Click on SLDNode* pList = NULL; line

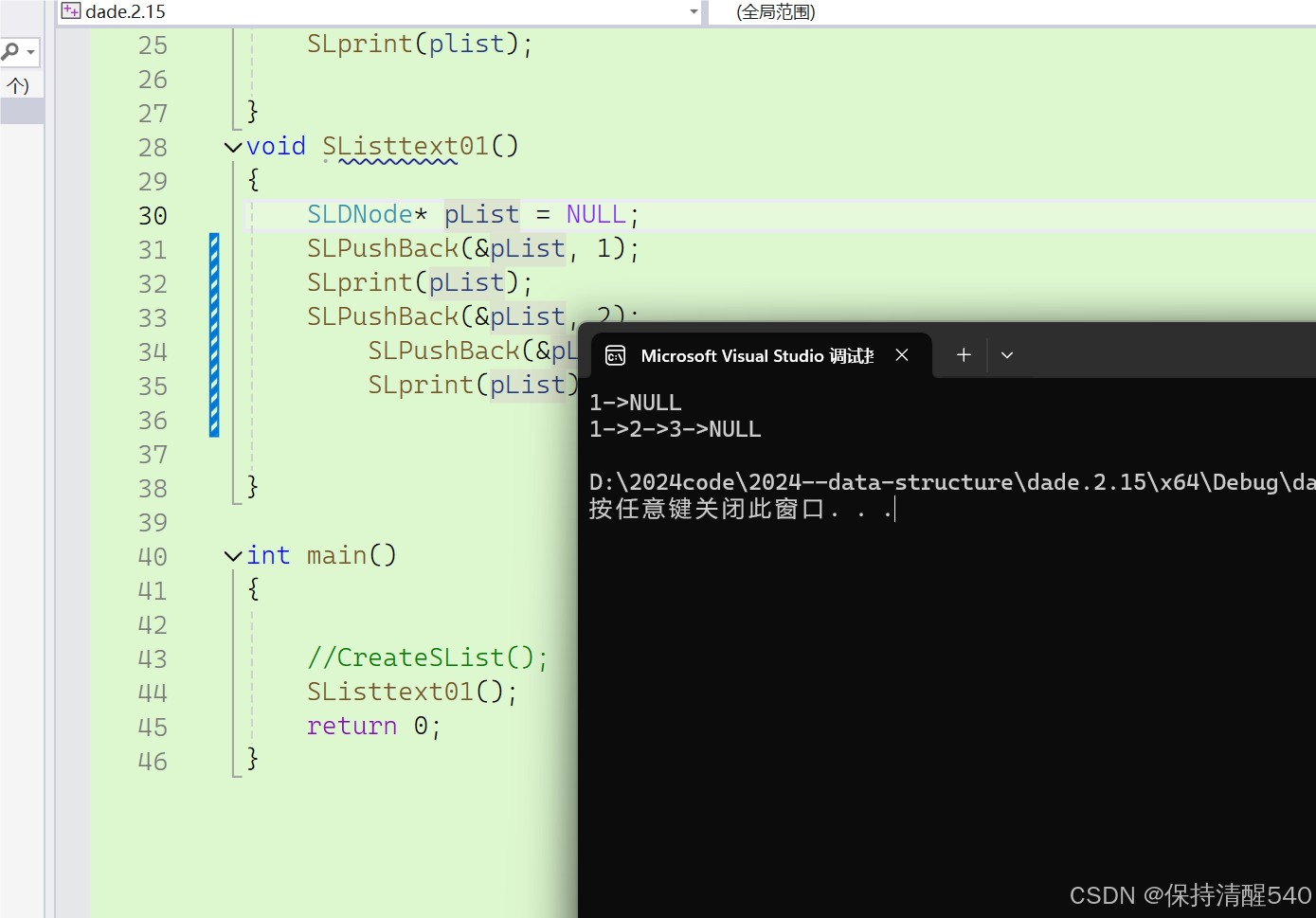(x=474, y=215)
